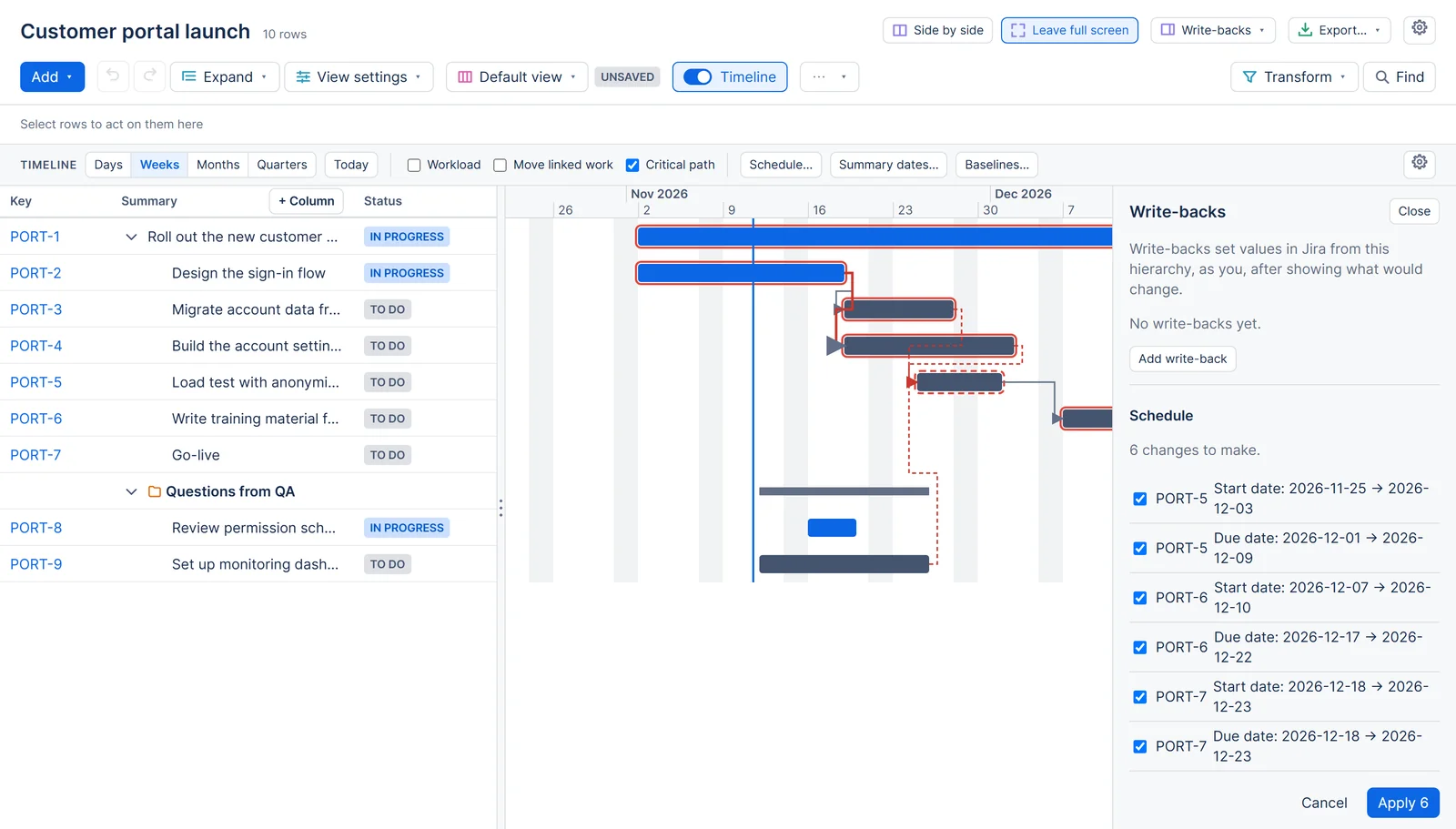Open the Baselines... dialog
Image resolution: width=1456 pixels, height=829 pixels.
tap(996, 165)
